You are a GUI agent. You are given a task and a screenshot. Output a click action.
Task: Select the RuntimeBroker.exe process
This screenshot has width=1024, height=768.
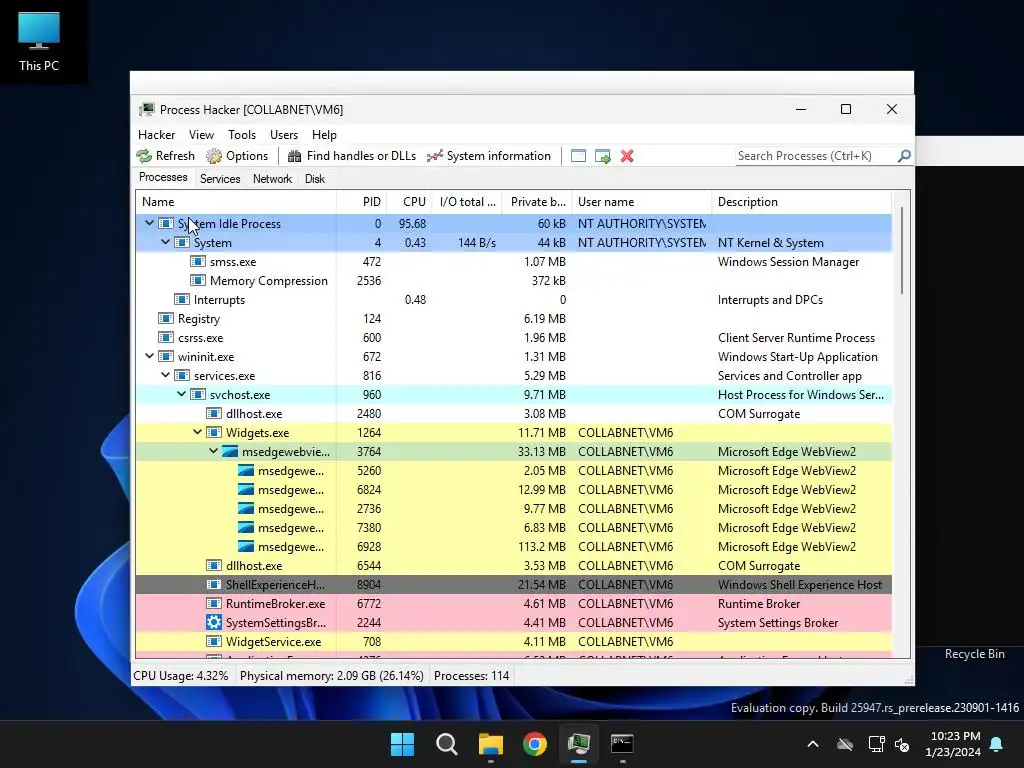pos(513,603)
